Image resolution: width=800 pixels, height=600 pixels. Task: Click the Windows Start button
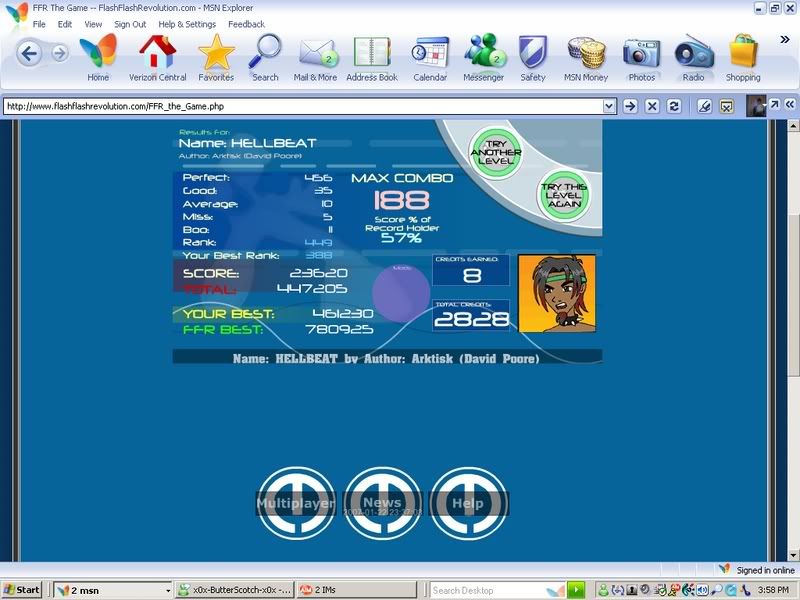(x=22, y=590)
